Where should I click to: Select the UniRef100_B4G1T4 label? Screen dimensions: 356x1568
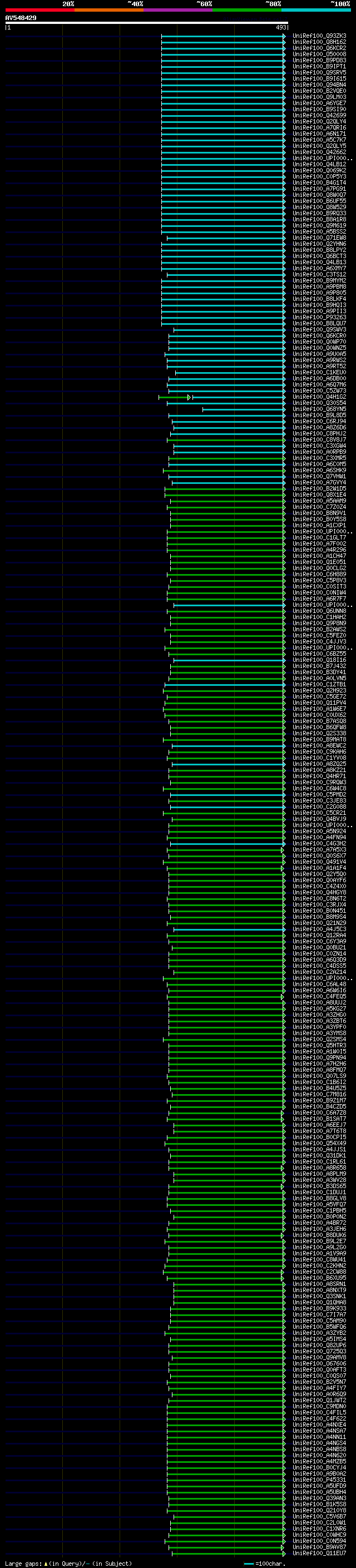coord(319,182)
